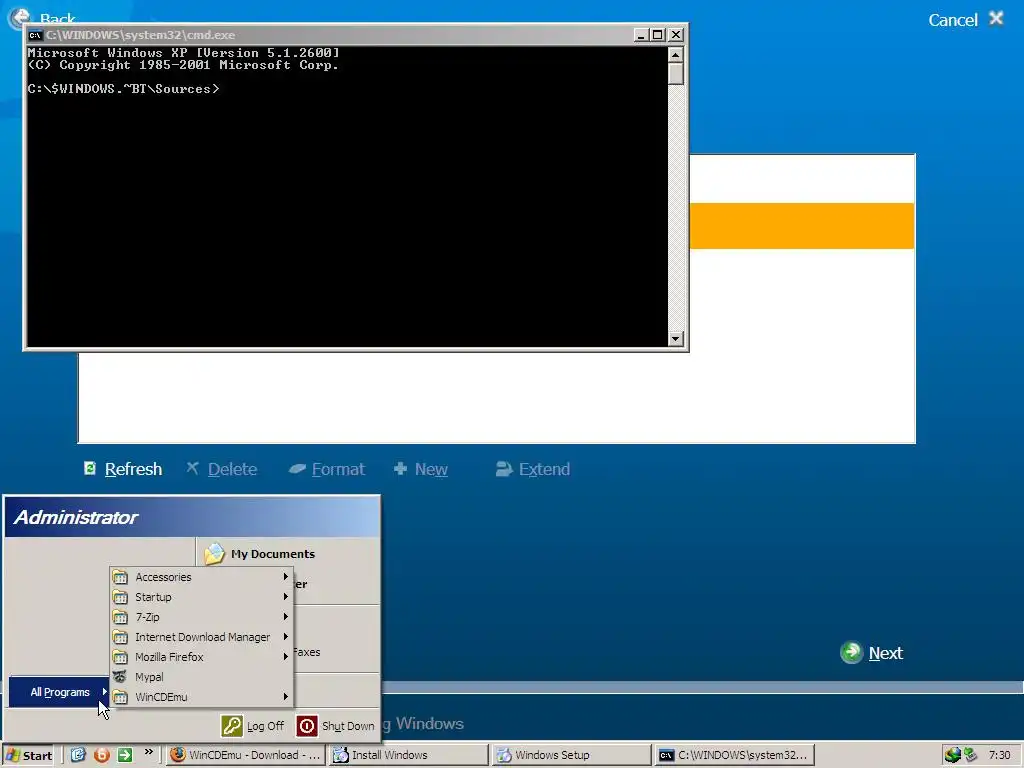1024x768 pixels.
Task: Select the orange highlighted partition row
Action: coord(802,225)
